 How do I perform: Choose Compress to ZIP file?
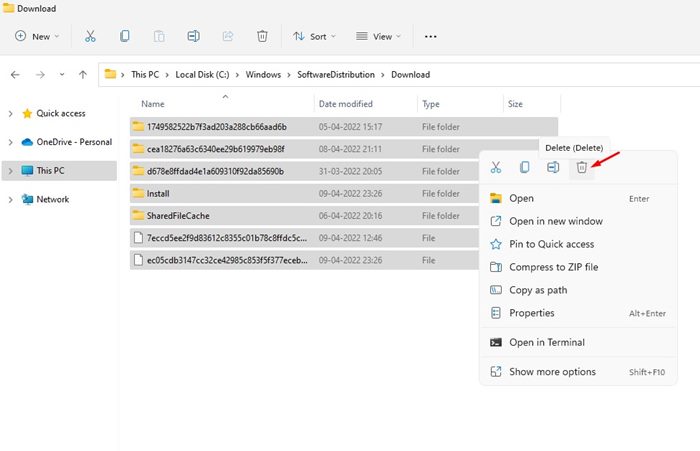tap(553, 267)
